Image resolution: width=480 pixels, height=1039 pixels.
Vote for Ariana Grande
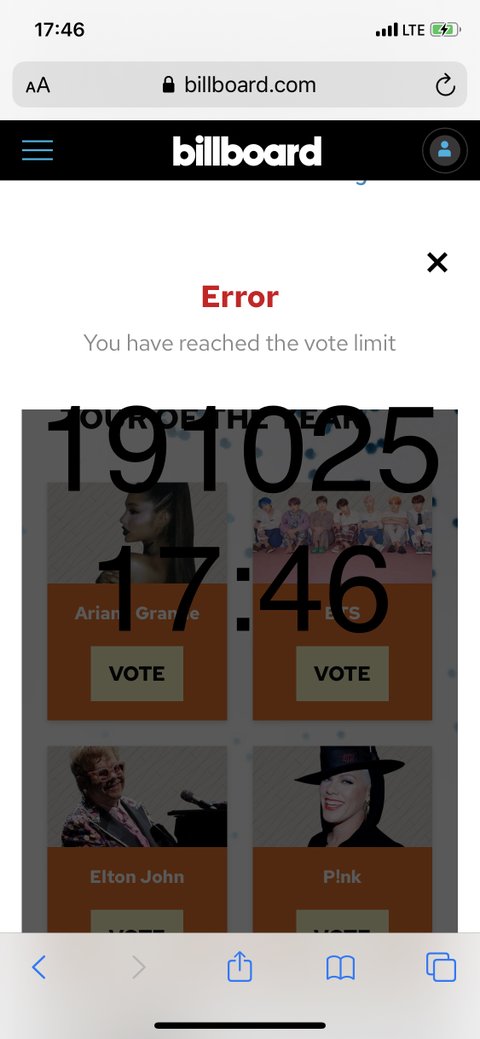(x=137, y=673)
